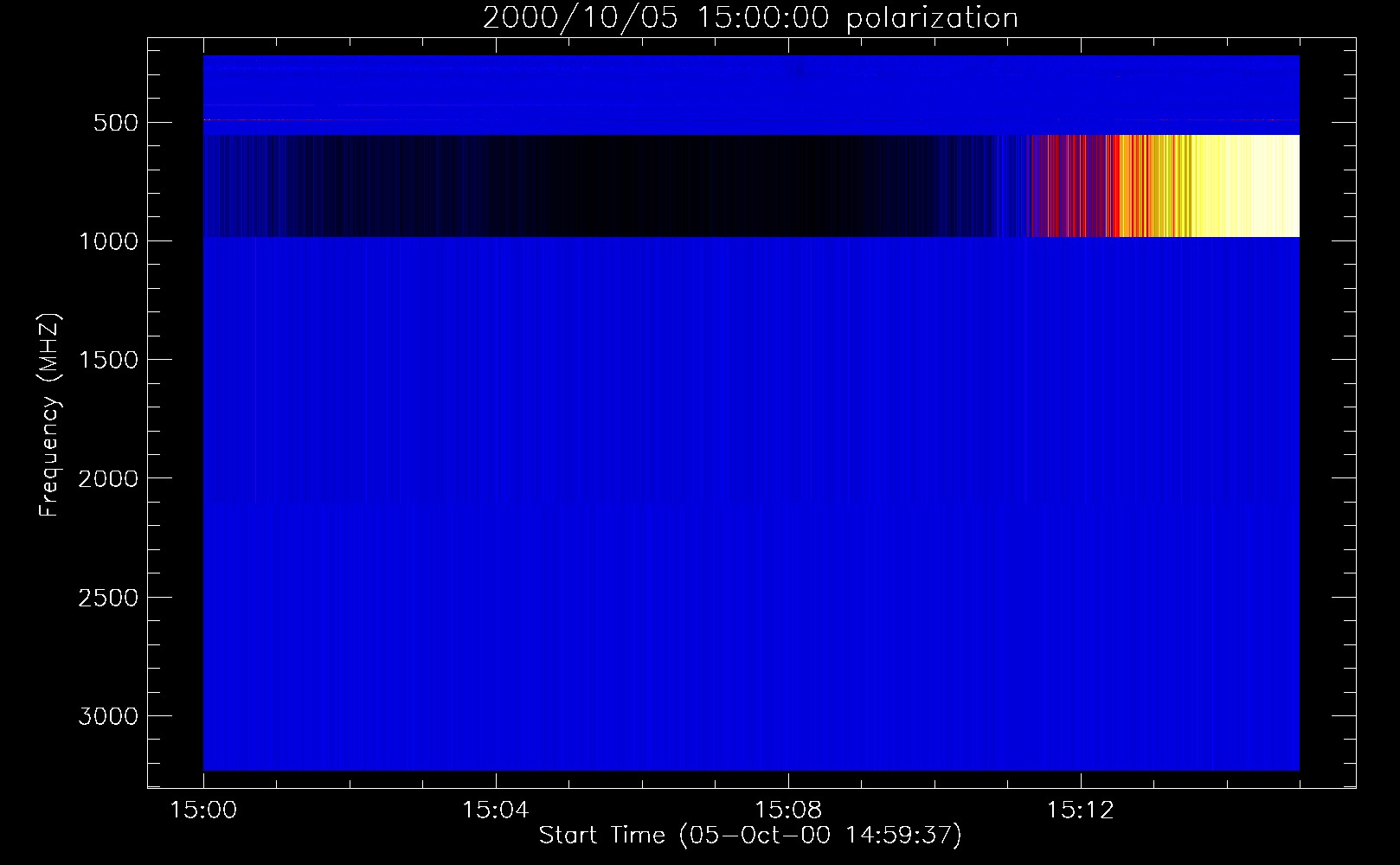Image resolution: width=1400 pixels, height=865 pixels.
Task: Click the 'Start Time (05-Oct-00 14:59:37)' label
Action: tap(750, 836)
